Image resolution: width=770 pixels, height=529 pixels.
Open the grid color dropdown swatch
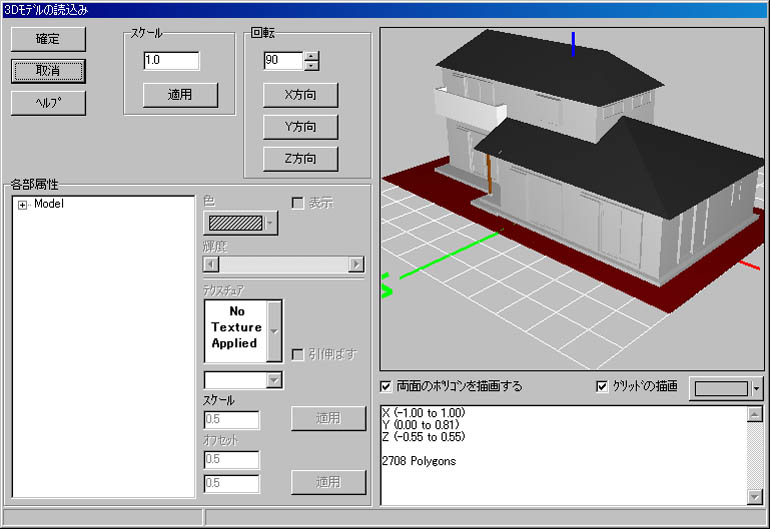(x=727, y=389)
